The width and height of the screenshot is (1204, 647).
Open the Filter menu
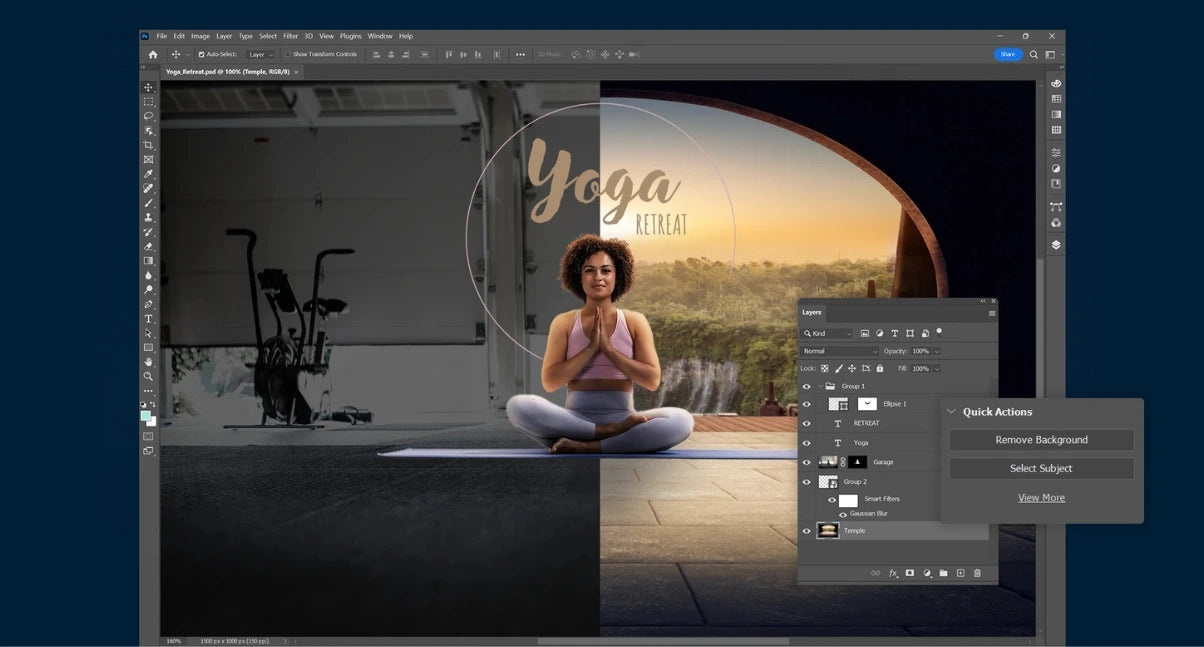pyautogui.click(x=290, y=36)
